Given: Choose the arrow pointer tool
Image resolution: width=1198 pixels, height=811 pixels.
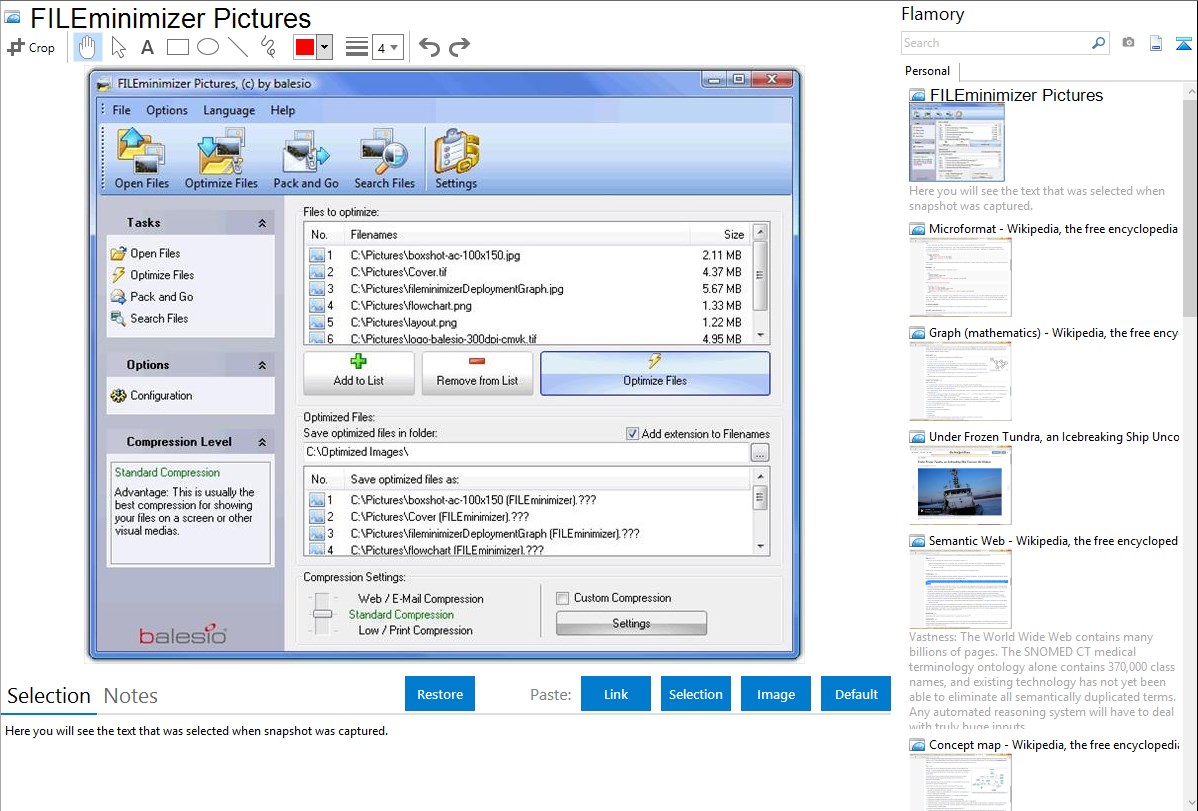Looking at the screenshot, I should tap(118, 47).
